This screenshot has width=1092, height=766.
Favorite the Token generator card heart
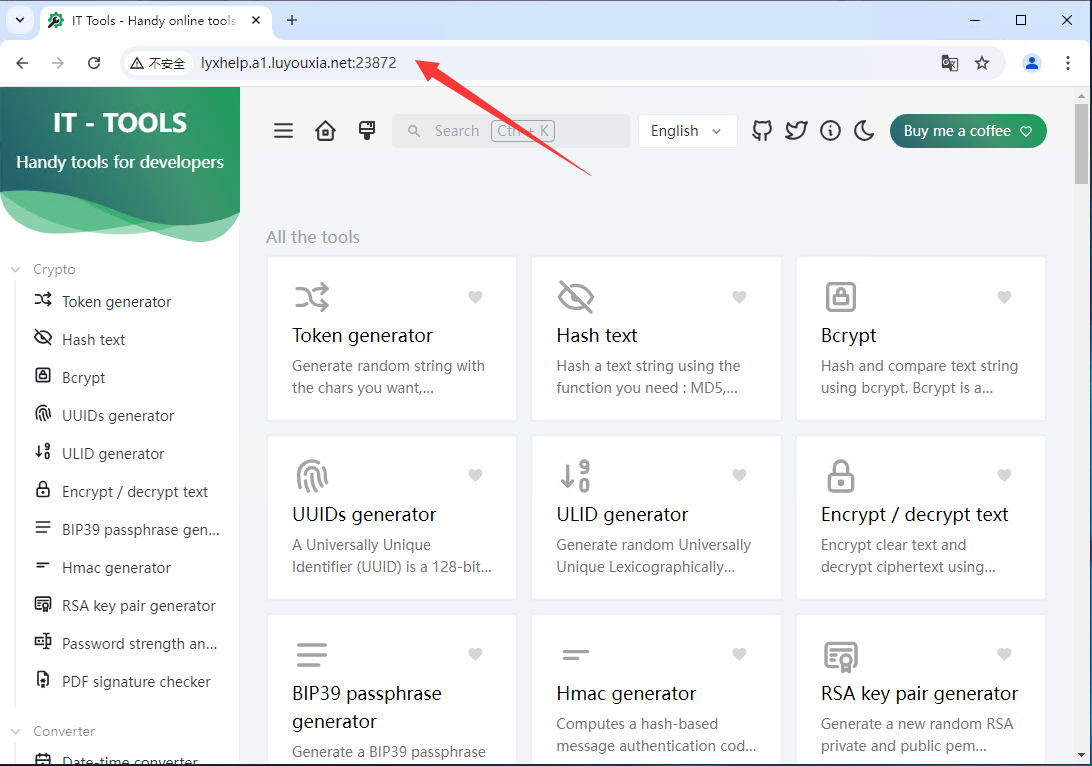[475, 297]
